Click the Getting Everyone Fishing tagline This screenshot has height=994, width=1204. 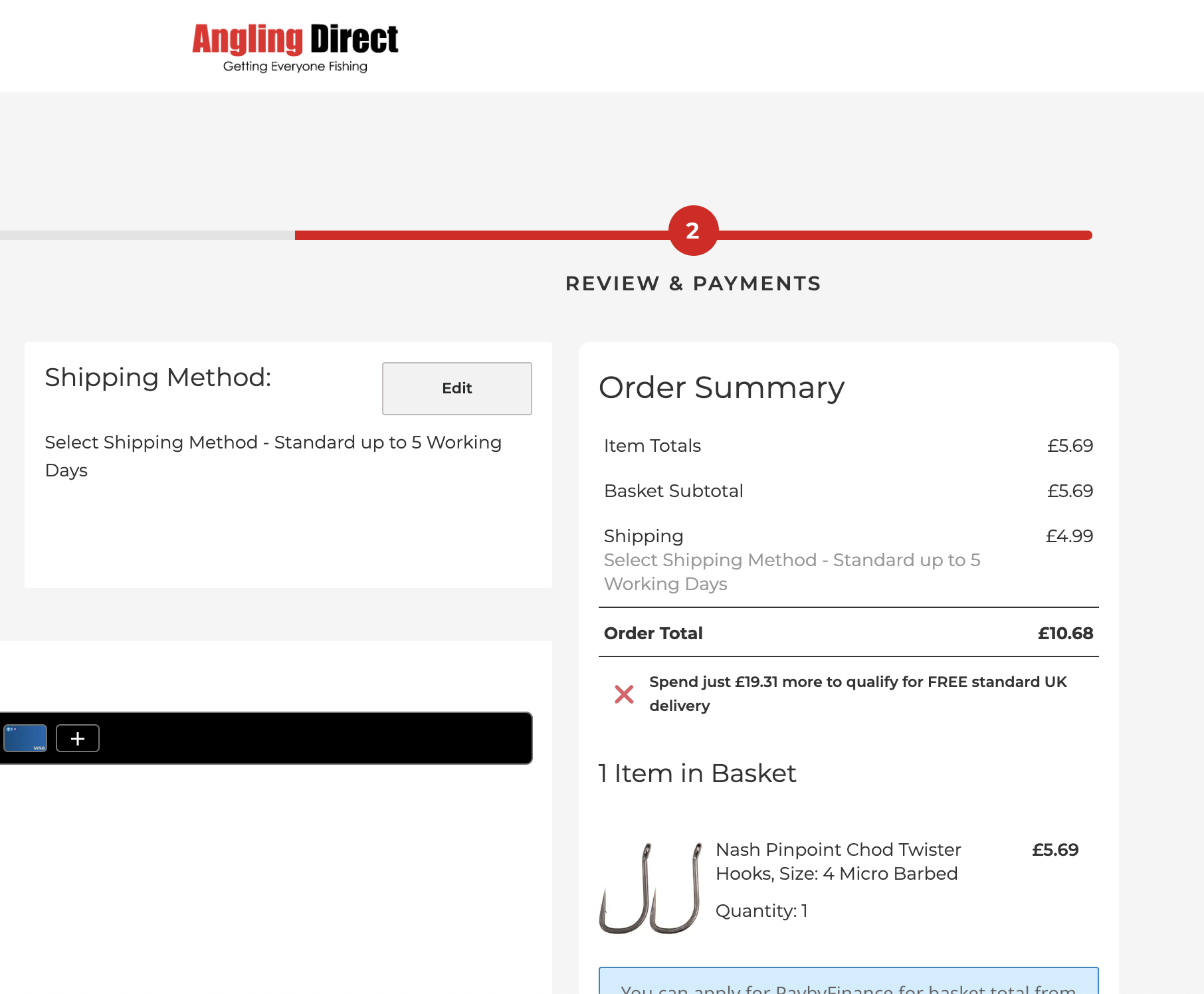click(295, 66)
